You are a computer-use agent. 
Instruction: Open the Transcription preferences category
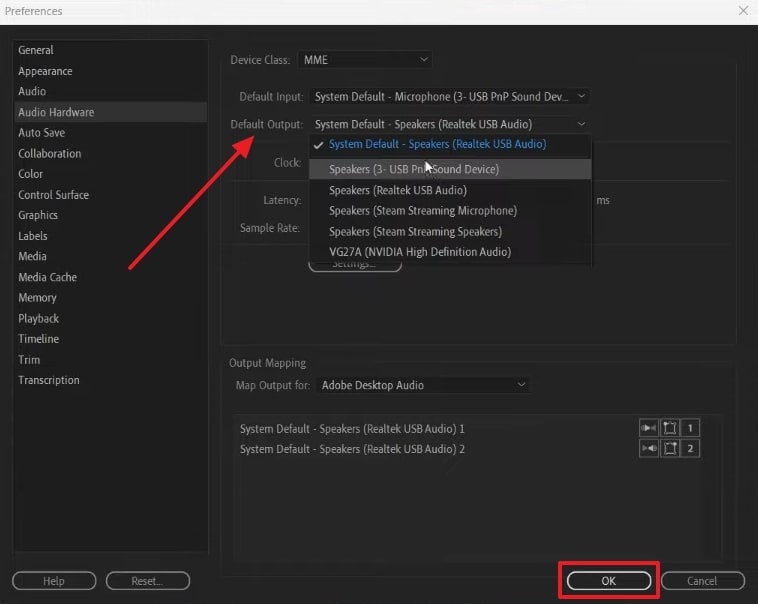[x=111, y=381]
